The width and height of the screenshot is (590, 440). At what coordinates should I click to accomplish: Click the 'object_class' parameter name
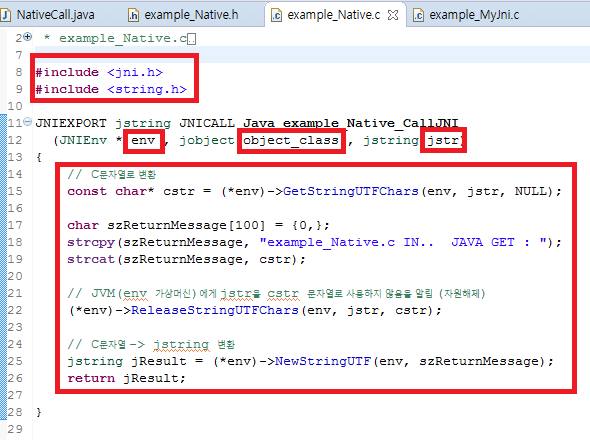(x=290, y=140)
